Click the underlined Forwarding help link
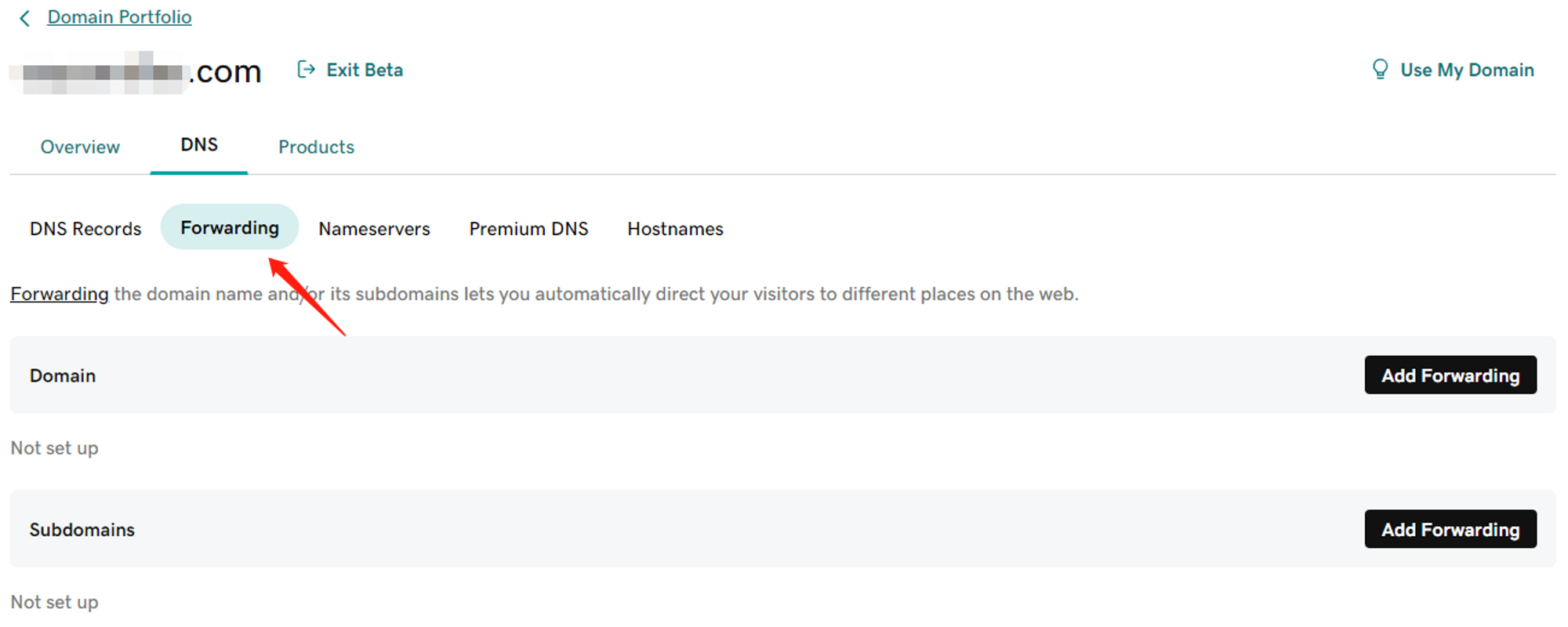Viewport: 1568px width, 627px height. point(60,294)
